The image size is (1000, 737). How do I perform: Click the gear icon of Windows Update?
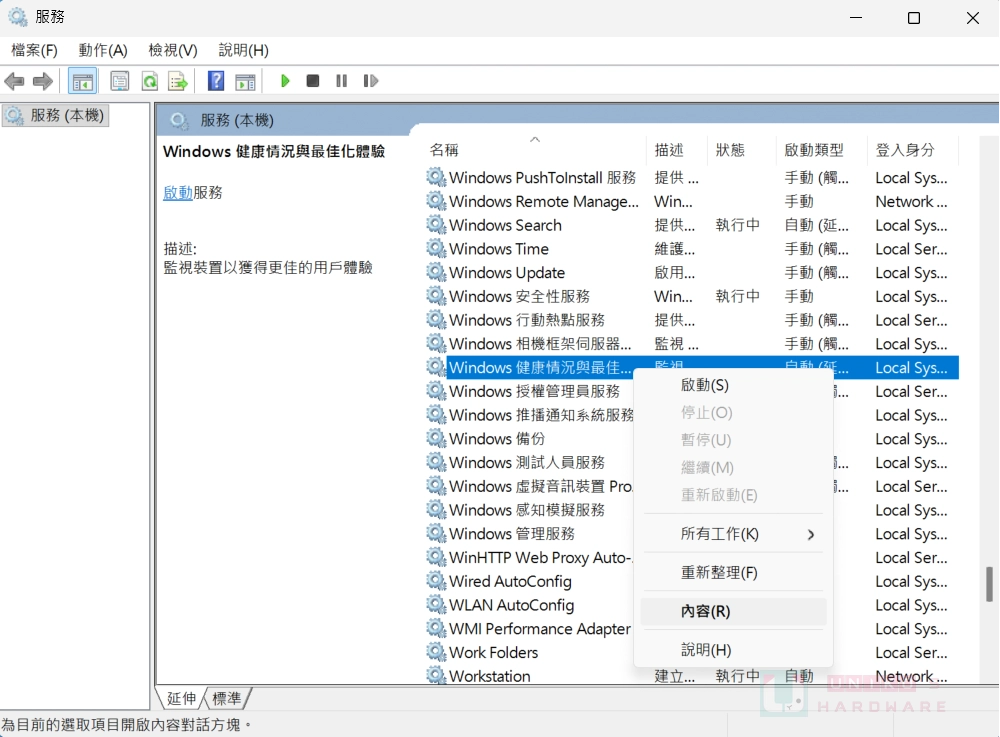436,272
